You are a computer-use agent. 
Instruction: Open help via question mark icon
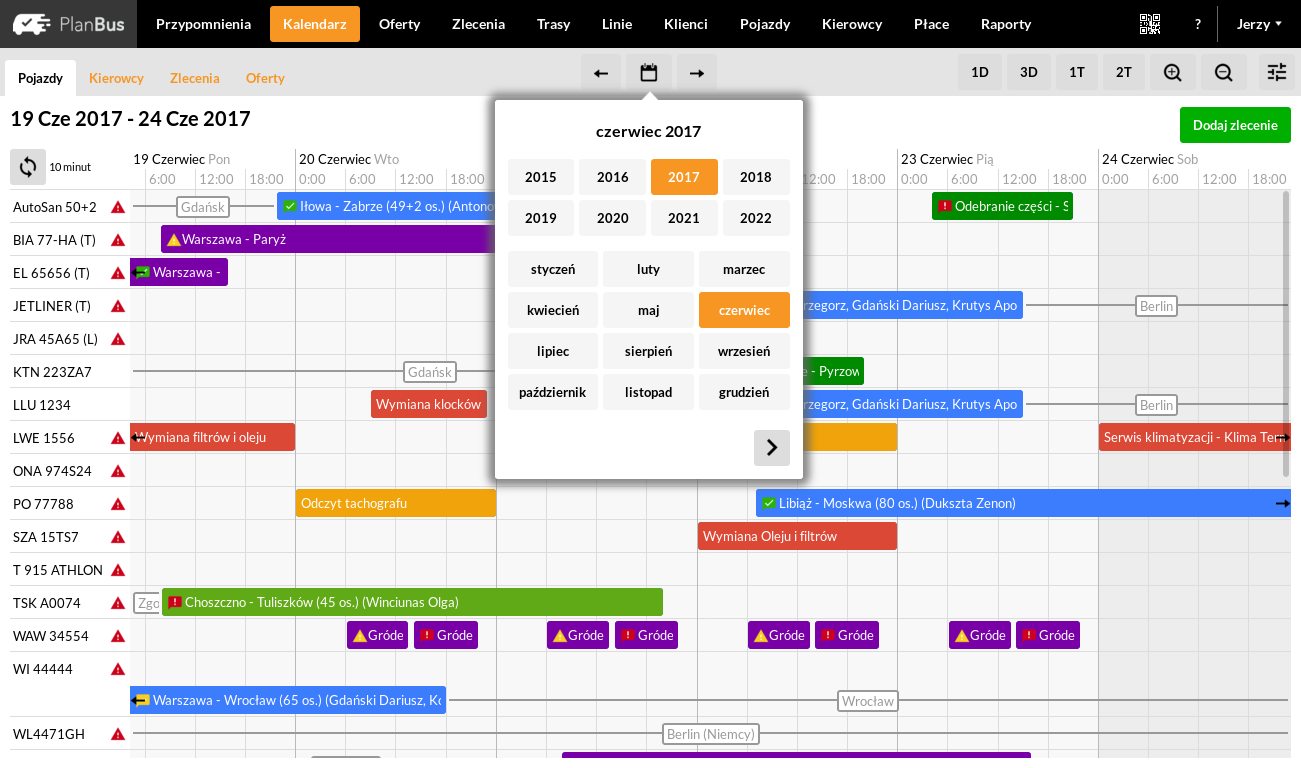click(x=1197, y=23)
